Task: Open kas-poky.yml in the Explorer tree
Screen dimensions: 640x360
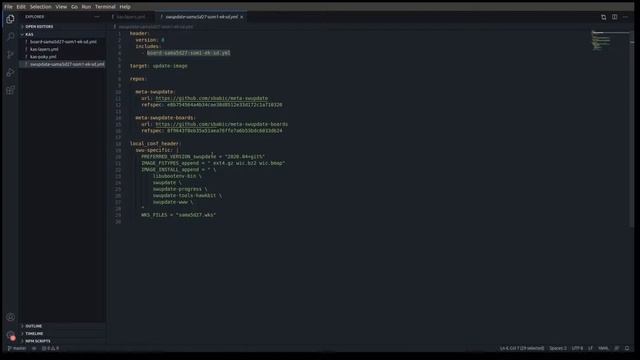Action: [43, 57]
